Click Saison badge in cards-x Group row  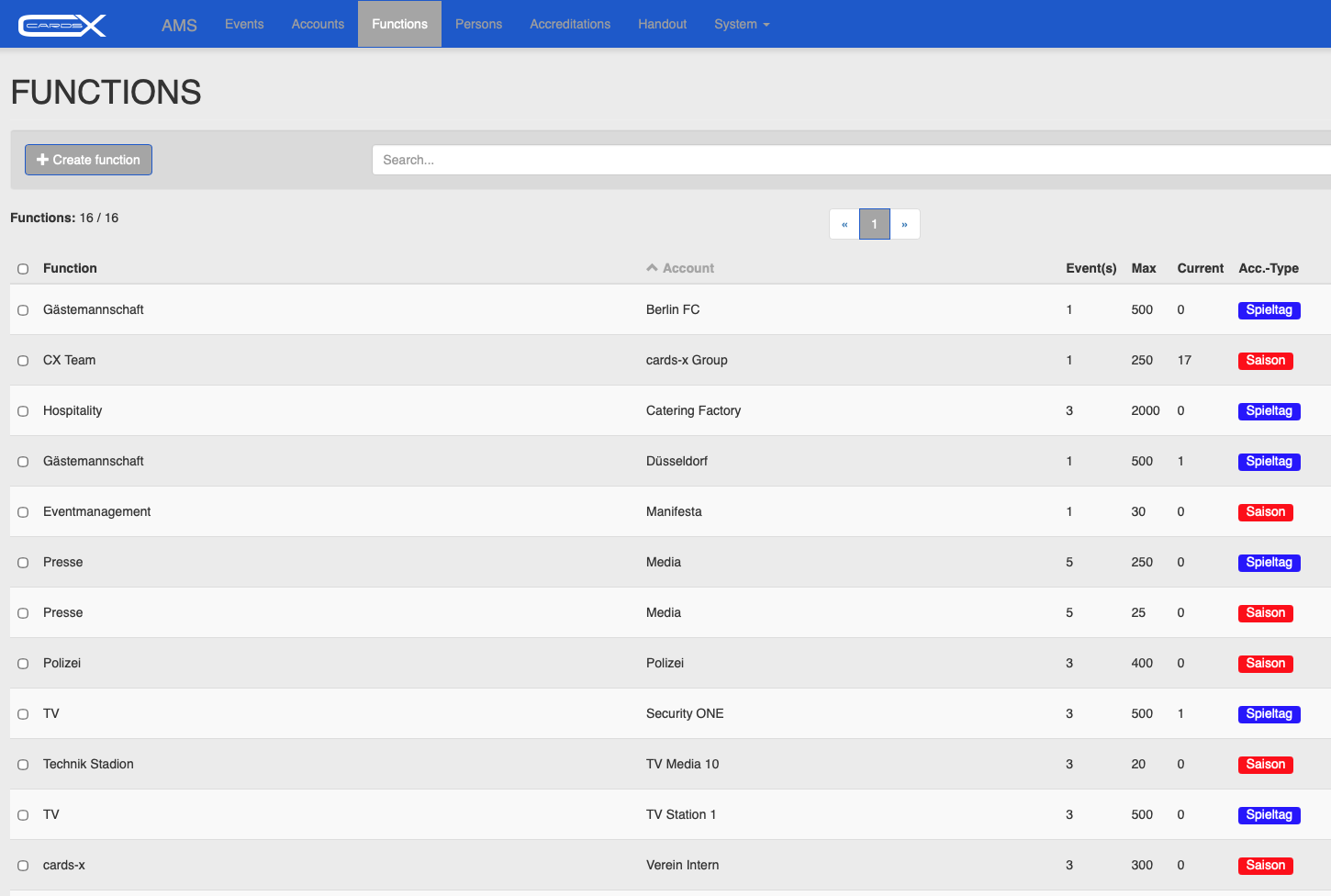pos(1265,361)
